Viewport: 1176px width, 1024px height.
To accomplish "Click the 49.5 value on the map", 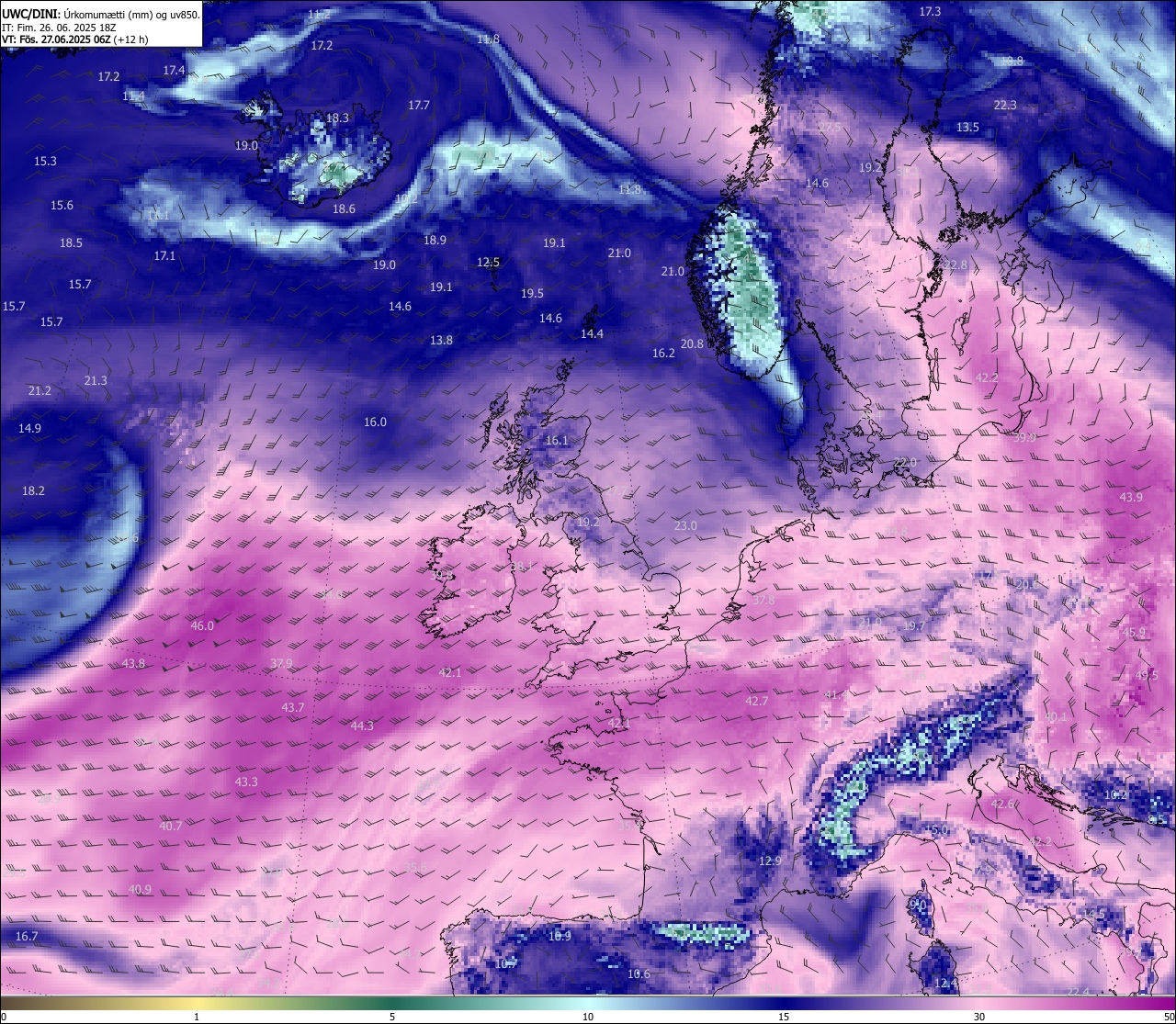I will pos(1147,675).
